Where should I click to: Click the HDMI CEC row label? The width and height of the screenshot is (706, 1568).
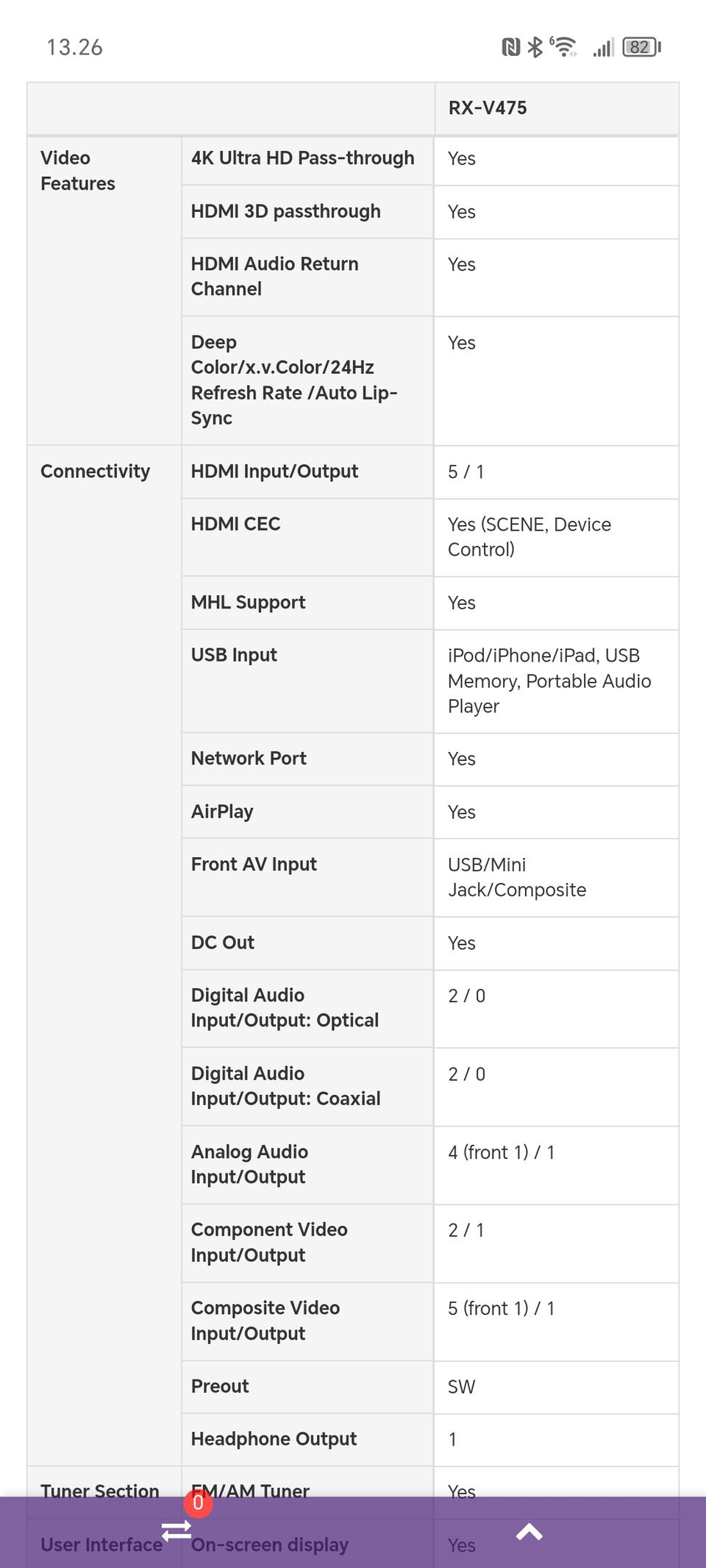235,524
